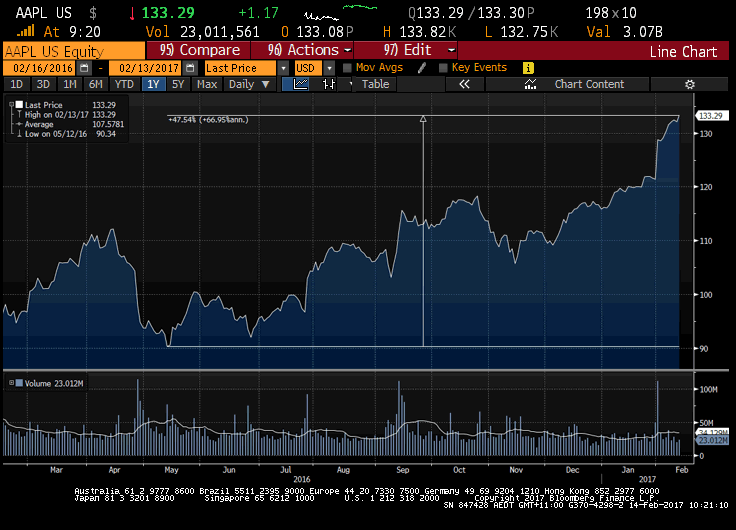Screen dimensions: 736x530
Task: Collapse the Volume legend expander
Action: [12, 383]
